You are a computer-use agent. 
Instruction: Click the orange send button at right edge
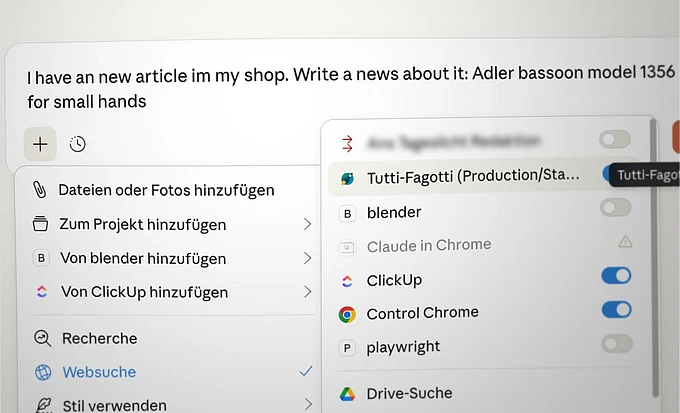(x=676, y=137)
